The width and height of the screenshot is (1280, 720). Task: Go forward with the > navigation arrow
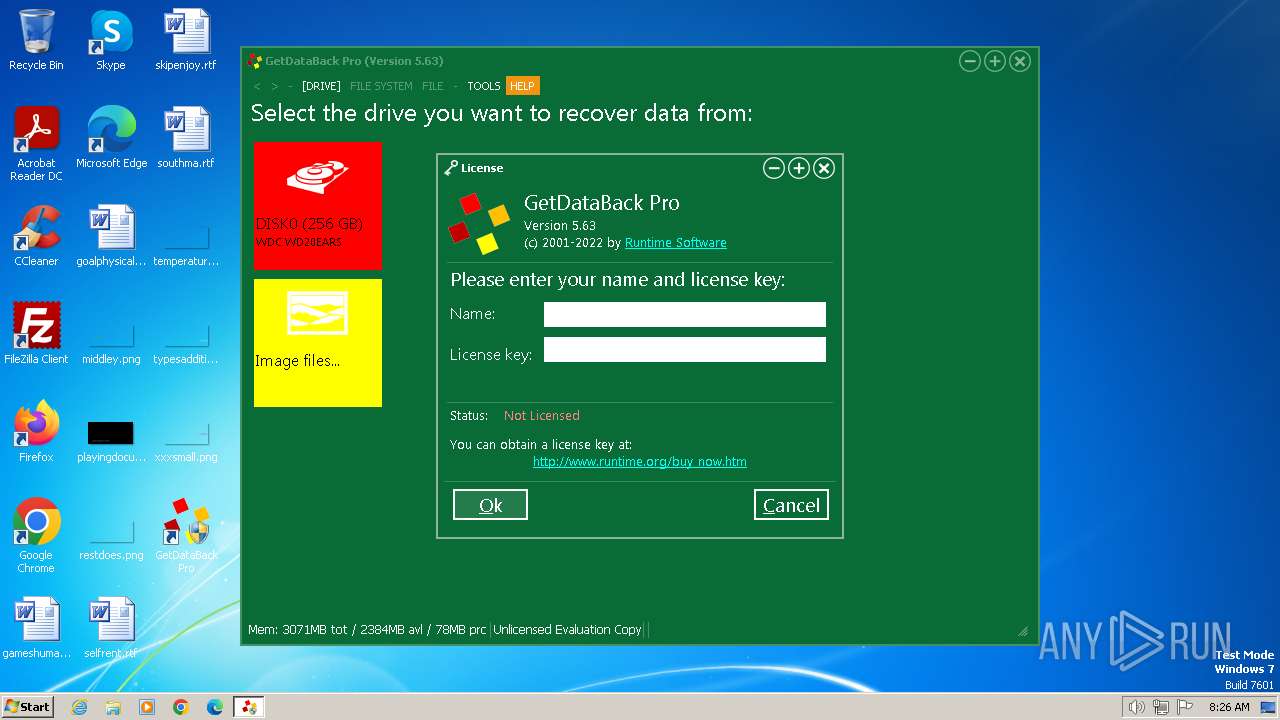click(x=275, y=86)
